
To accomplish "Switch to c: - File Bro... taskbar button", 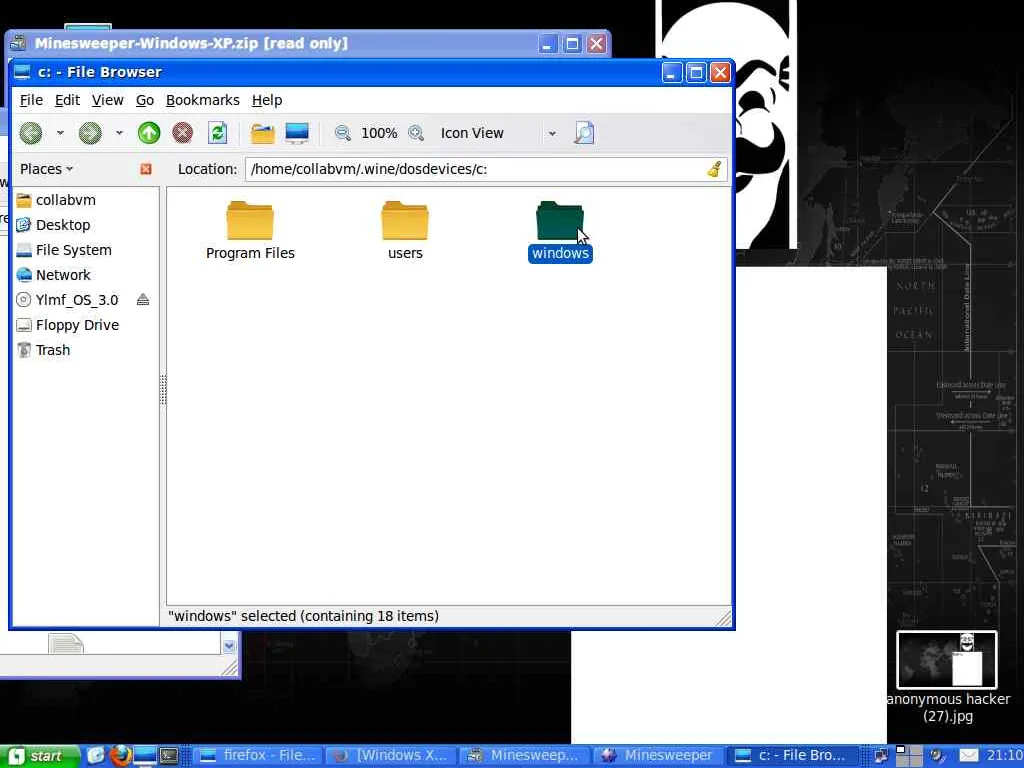I will click(x=792, y=756).
